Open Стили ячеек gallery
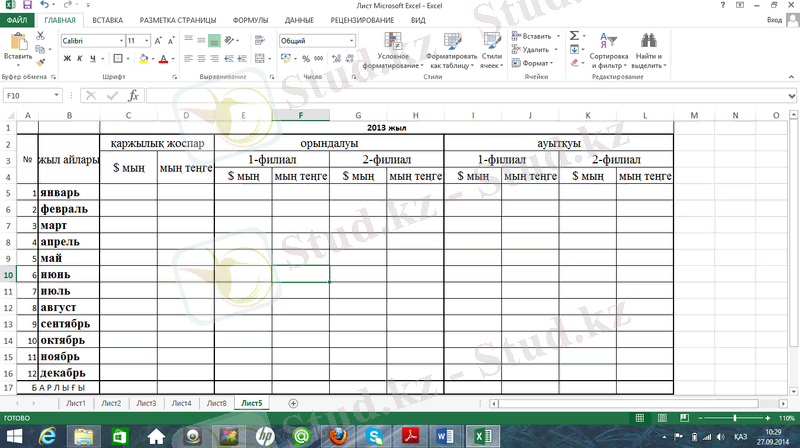Image resolution: width=800 pixels, height=448 pixels. coord(492,50)
